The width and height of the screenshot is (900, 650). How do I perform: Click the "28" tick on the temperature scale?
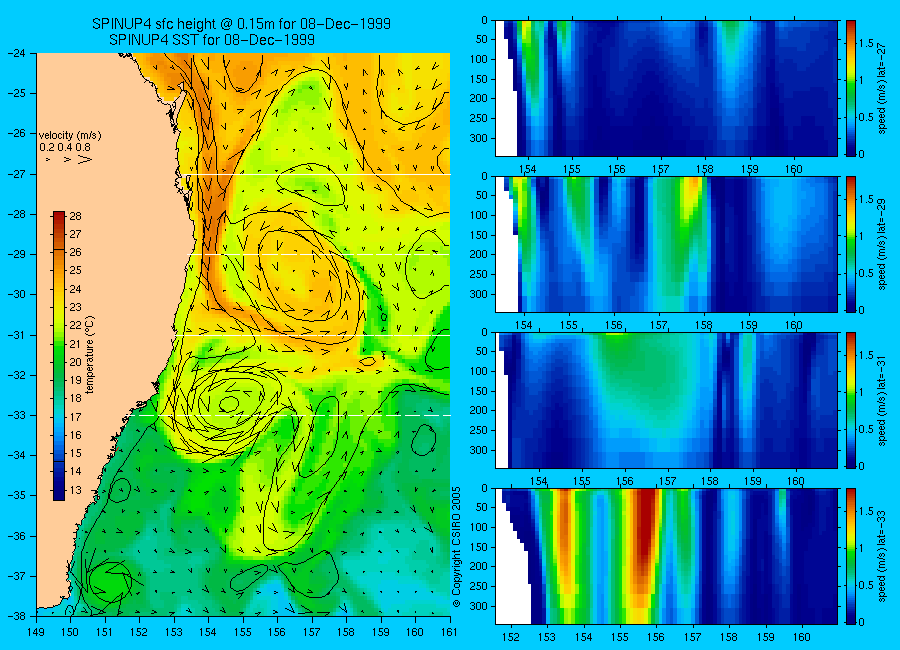[x=76, y=216]
